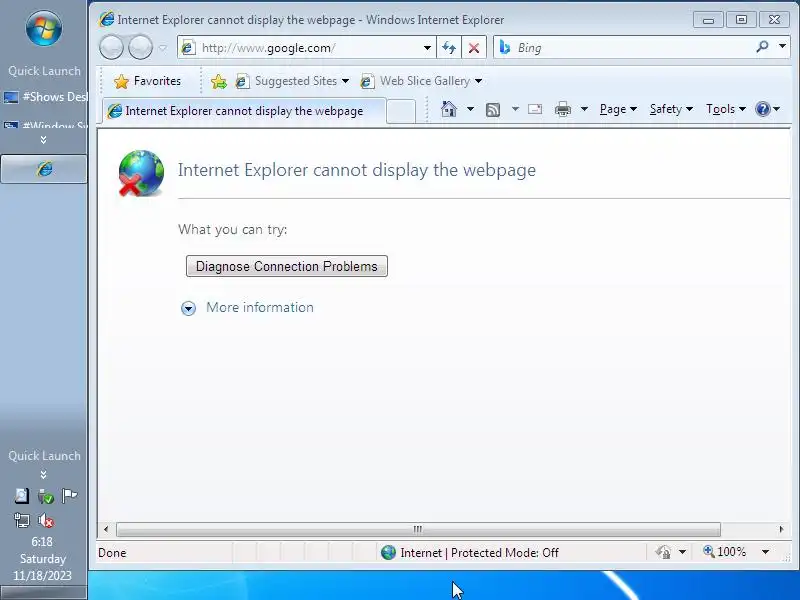The height and width of the screenshot is (600, 800).
Task: Expand the Print options dropdown arrow
Action: tap(585, 109)
